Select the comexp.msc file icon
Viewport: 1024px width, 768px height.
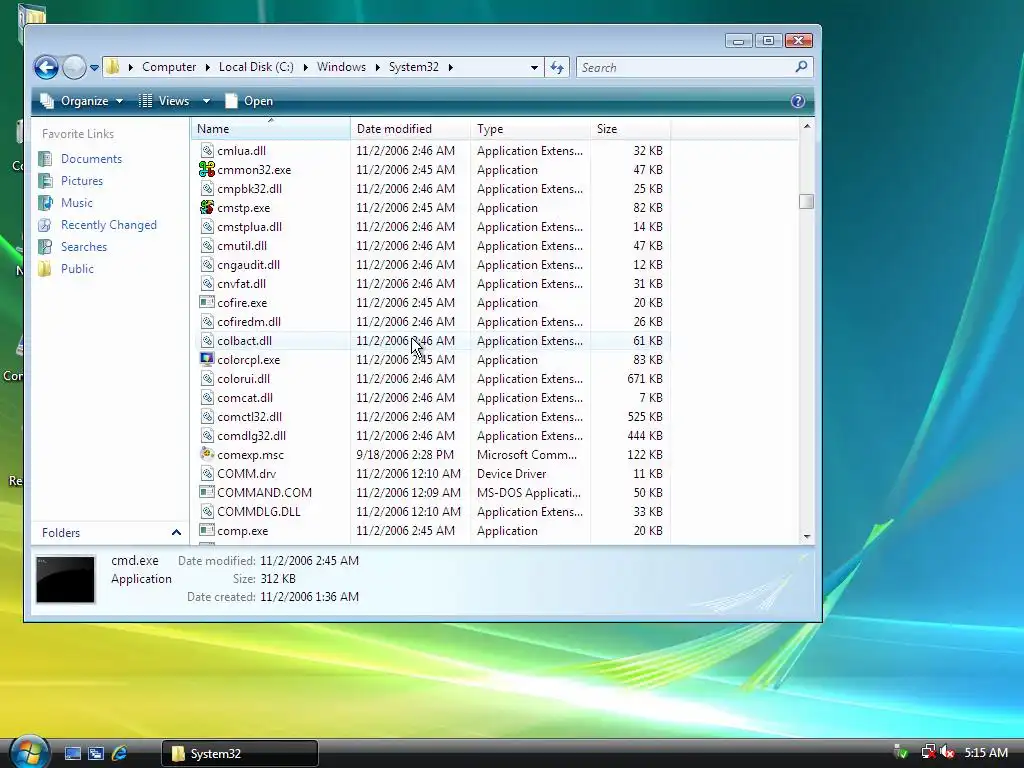coord(207,455)
